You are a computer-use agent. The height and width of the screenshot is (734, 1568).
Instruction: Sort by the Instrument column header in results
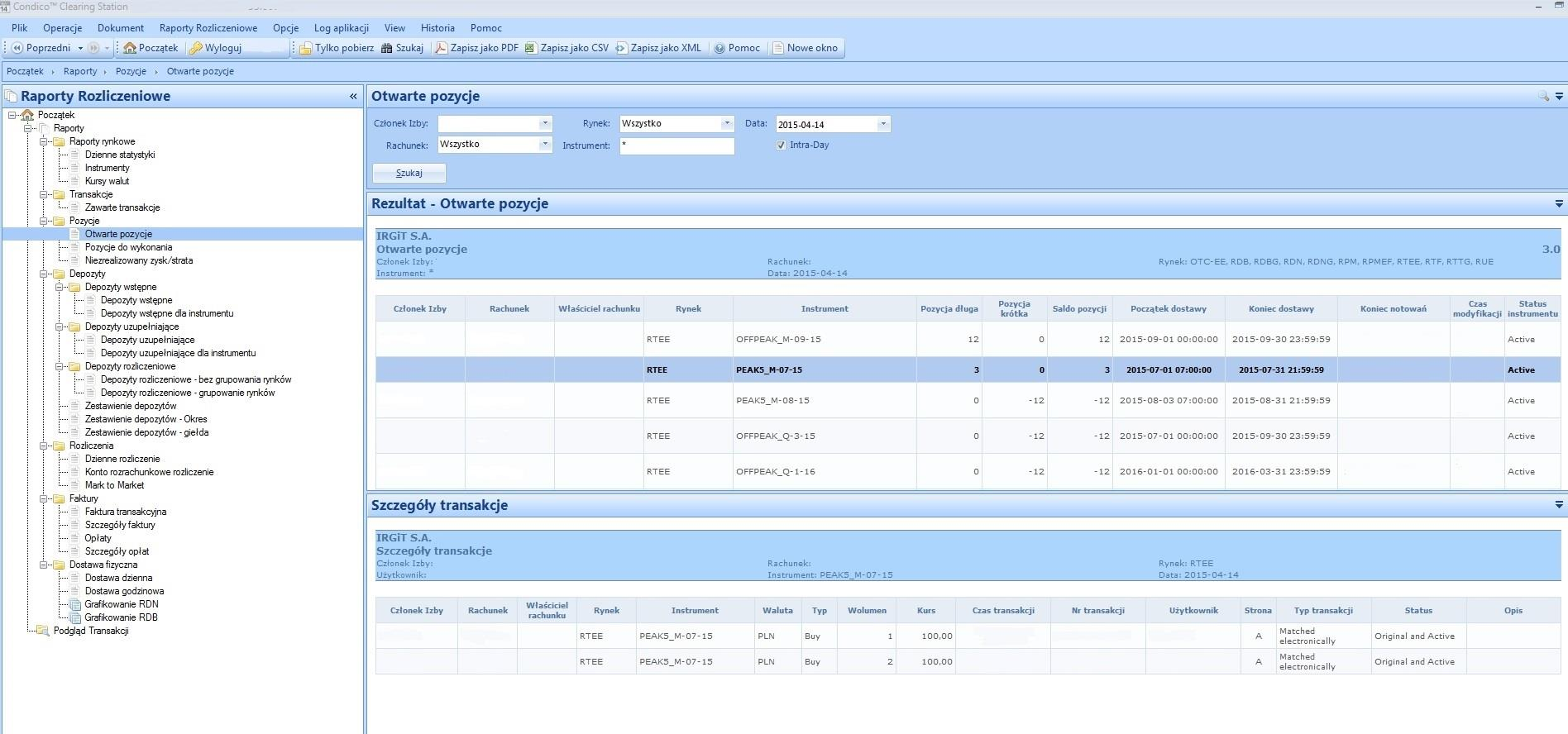tap(825, 308)
